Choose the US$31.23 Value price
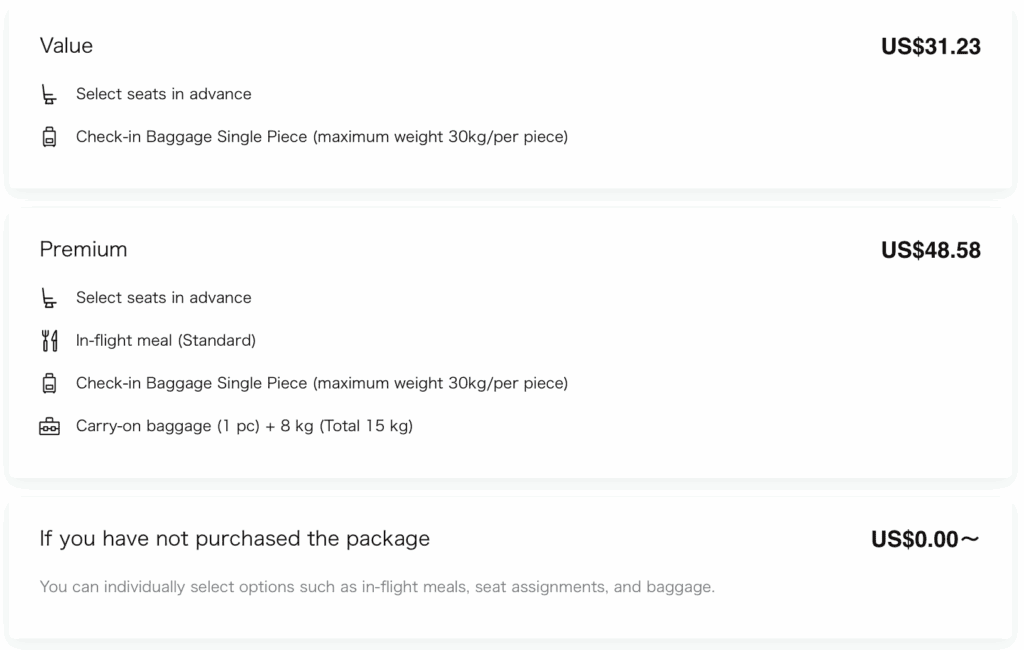1024x650 pixels. tap(930, 47)
